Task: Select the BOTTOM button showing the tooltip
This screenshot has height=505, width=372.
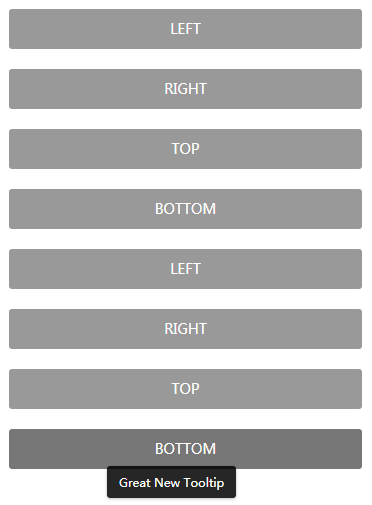Action: tap(185, 449)
